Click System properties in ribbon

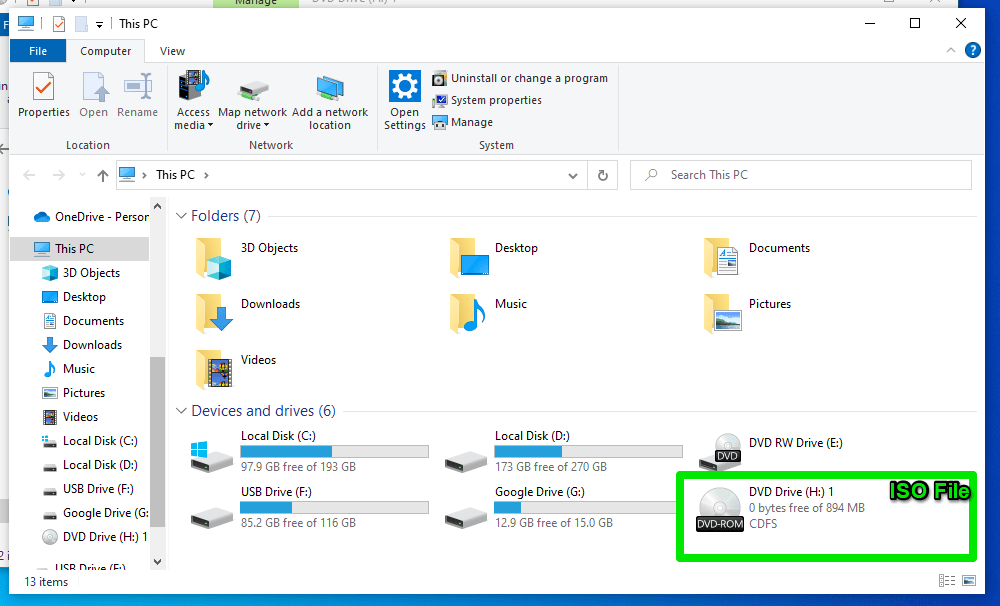tap(487, 100)
